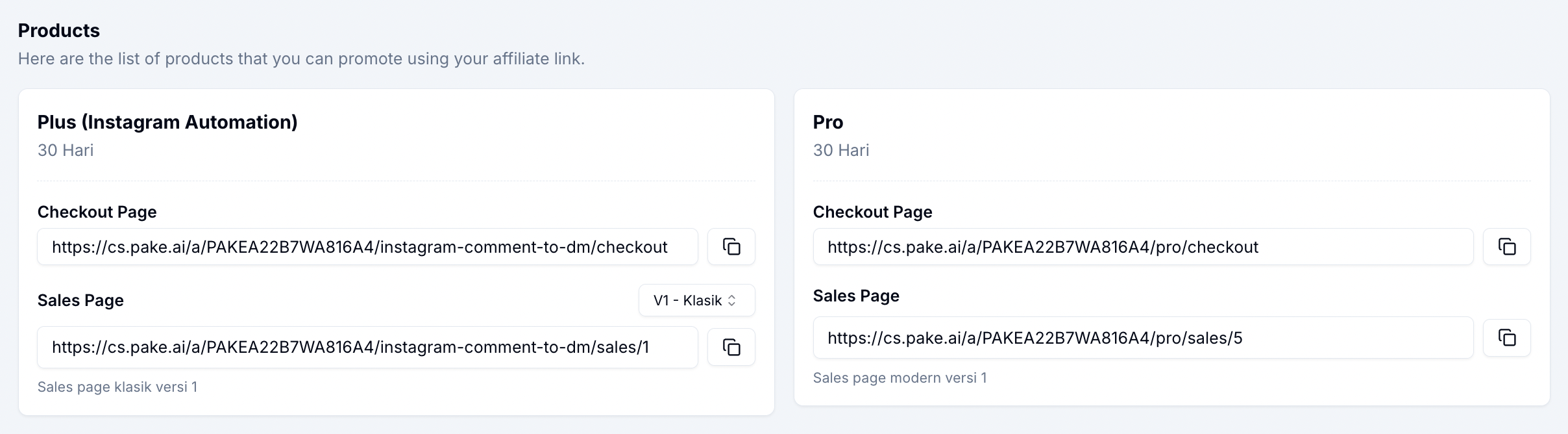1568x434 pixels.
Task: Click '30 Hari' under the Pro title
Action: 841,150
